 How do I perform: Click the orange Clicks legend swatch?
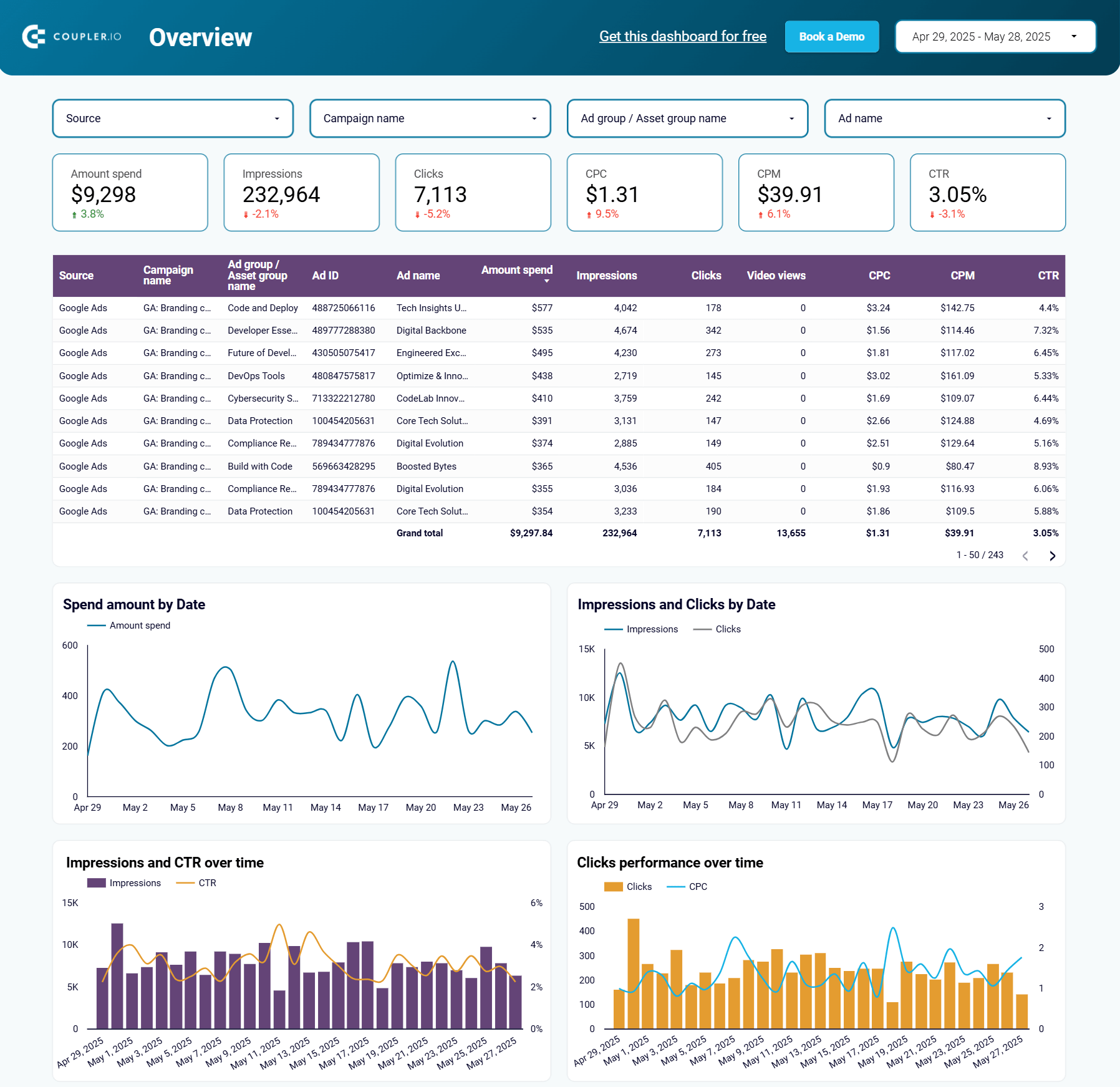click(x=612, y=886)
